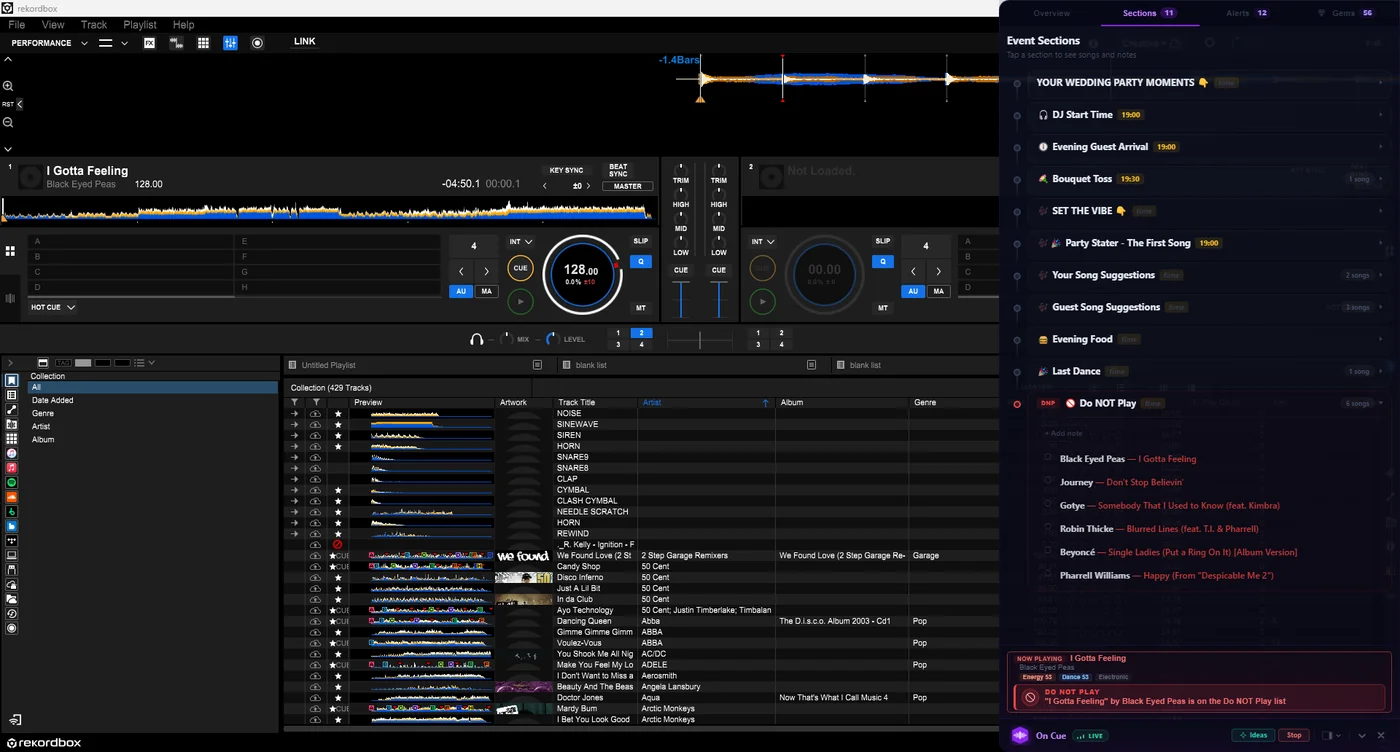Toggle the blue mixer panel icon
Screen dimensions: 1400x752
(x=231, y=43)
